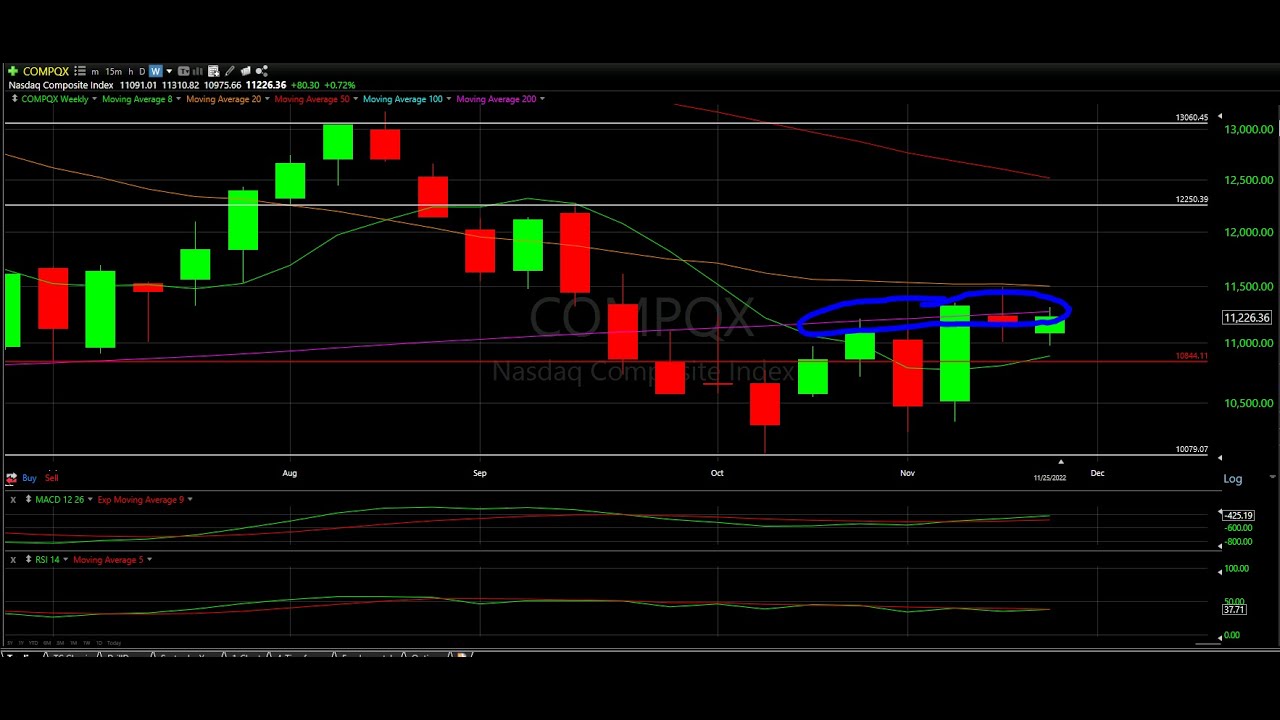The image size is (1280, 720).
Task: Switch chart to the minute (m) interval
Action: coord(95,72)
